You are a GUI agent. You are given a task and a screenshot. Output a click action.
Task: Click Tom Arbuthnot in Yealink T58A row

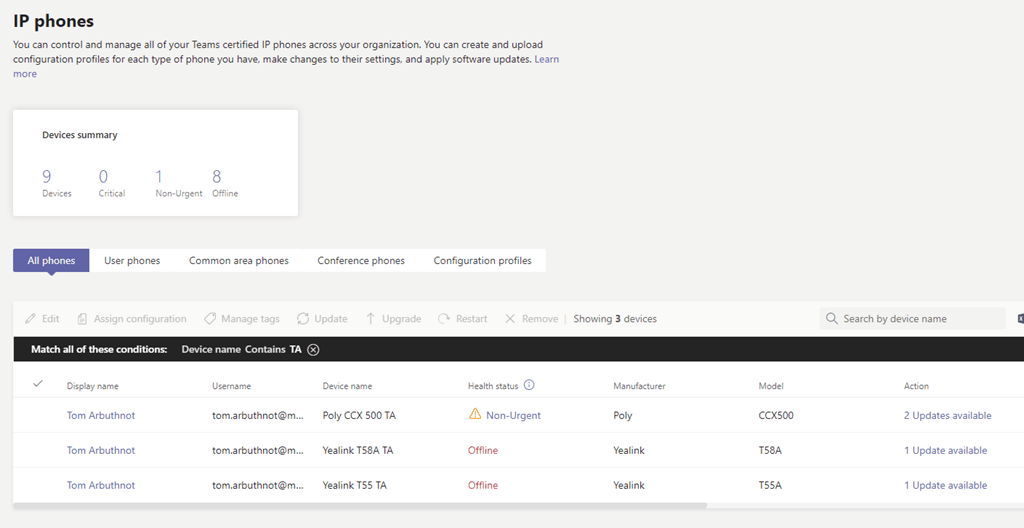(x=100, y=451)
